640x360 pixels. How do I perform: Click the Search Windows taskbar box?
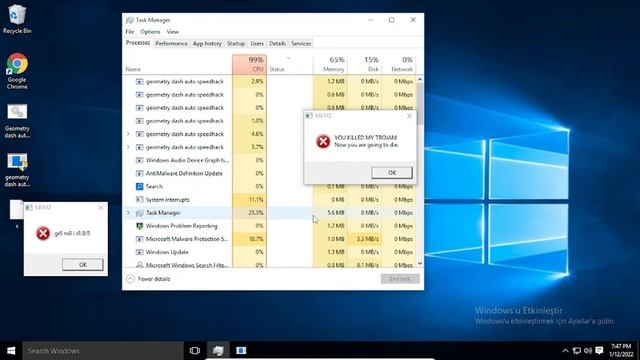click(103, 351)
